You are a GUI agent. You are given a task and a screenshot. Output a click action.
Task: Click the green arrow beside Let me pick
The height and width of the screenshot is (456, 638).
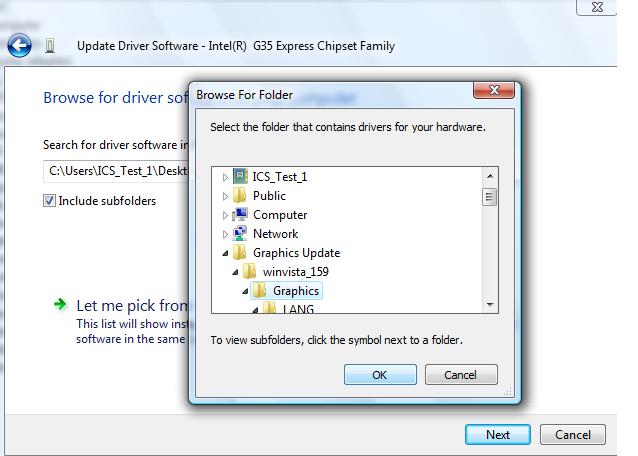click(60, 304)
